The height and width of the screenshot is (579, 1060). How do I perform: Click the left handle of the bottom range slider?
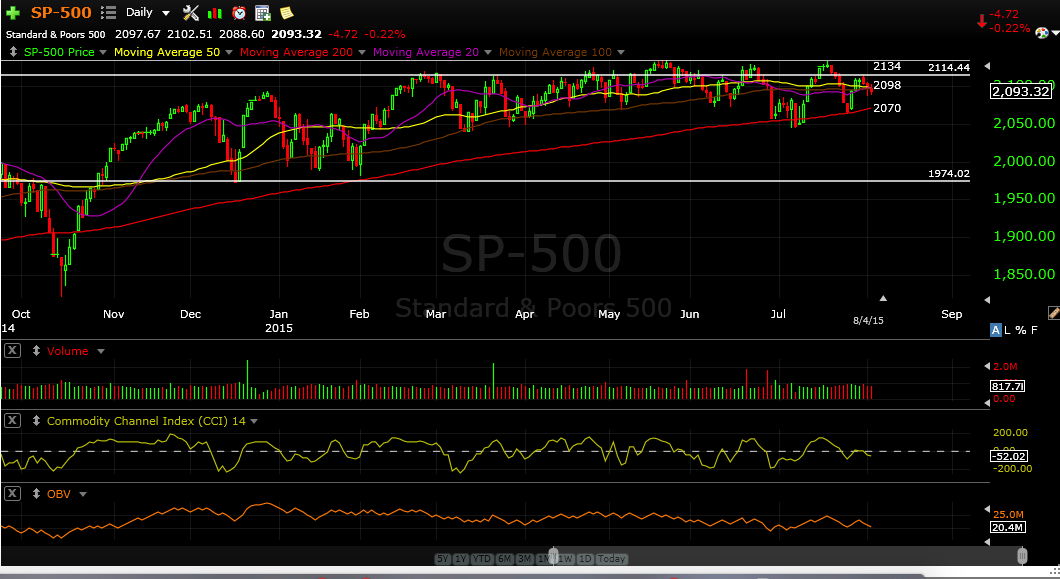pyautogui.click(x=554, y=556)
